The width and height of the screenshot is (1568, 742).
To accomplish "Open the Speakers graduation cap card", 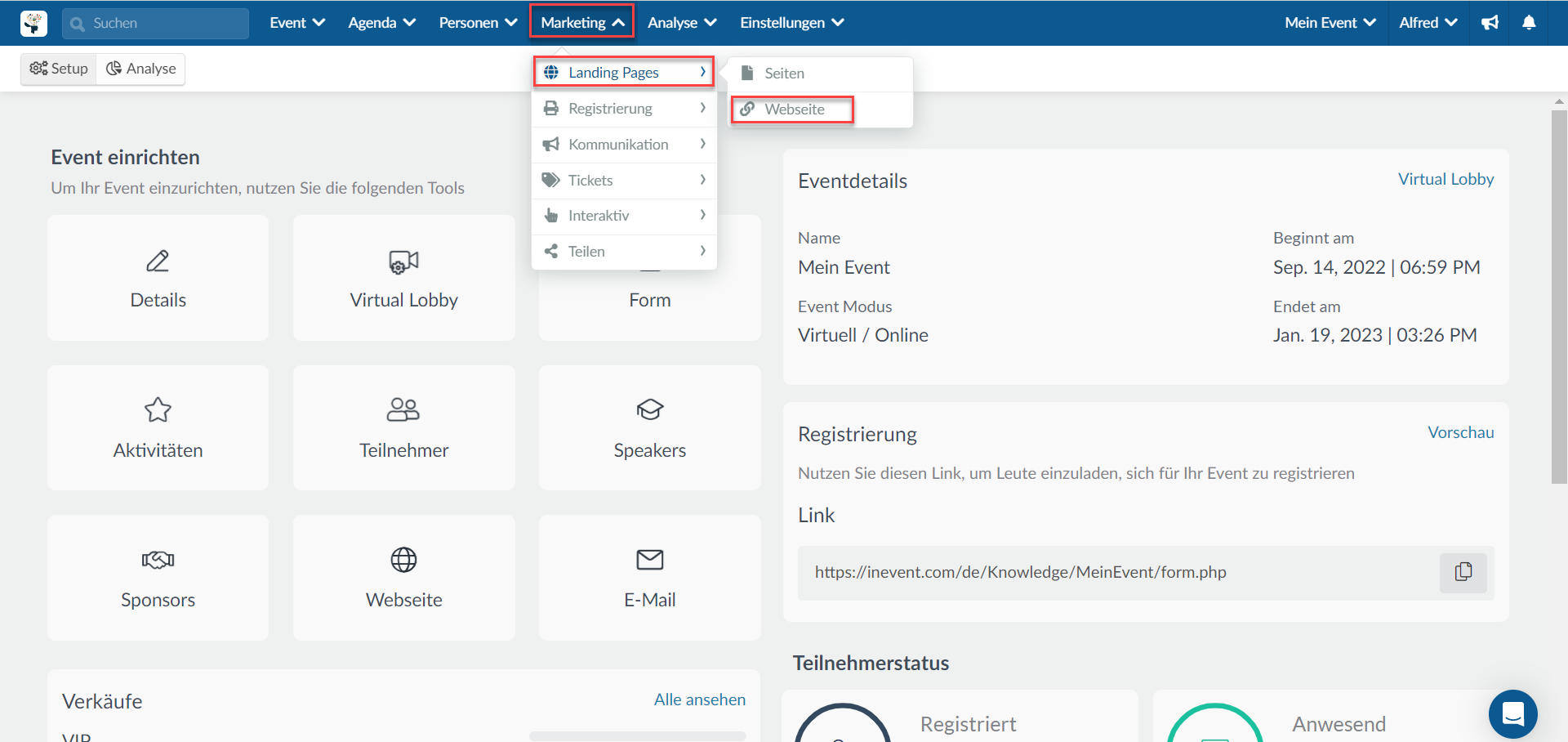I will pyautogui.click(x=650, y=427).
